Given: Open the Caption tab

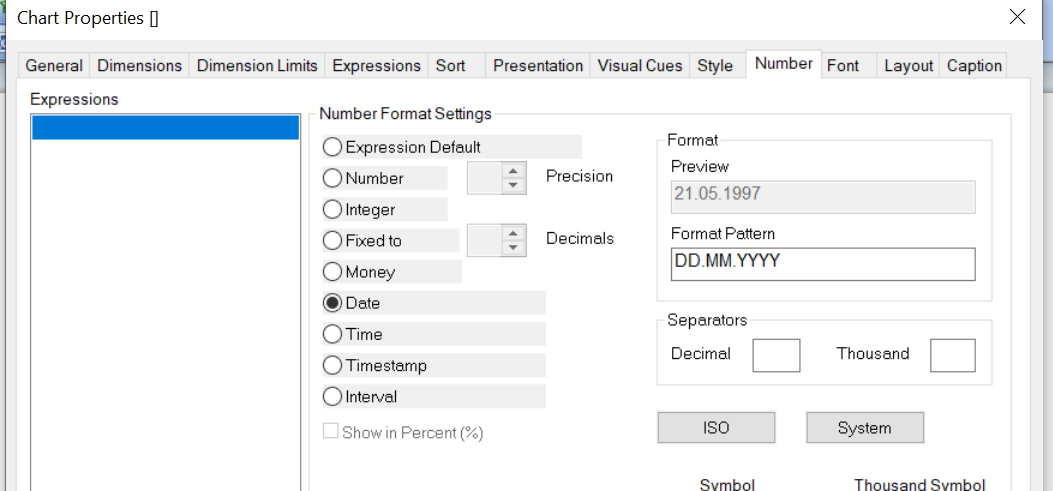Looking at the screenshot, I should click(x=974, y=66).
